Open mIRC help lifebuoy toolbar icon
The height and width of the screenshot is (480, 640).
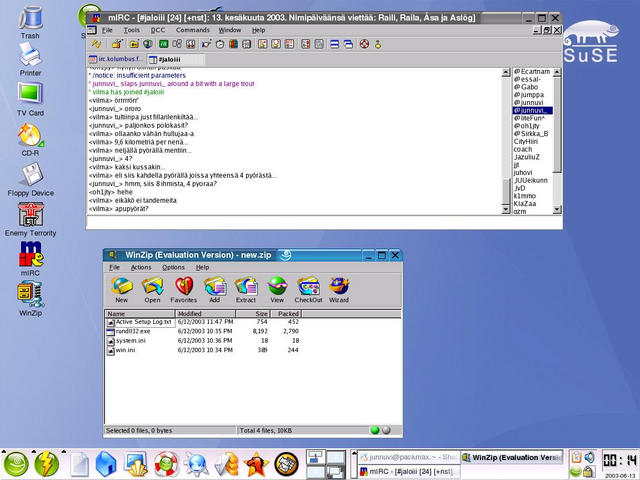pyautogui.click(x=364, y=44)
